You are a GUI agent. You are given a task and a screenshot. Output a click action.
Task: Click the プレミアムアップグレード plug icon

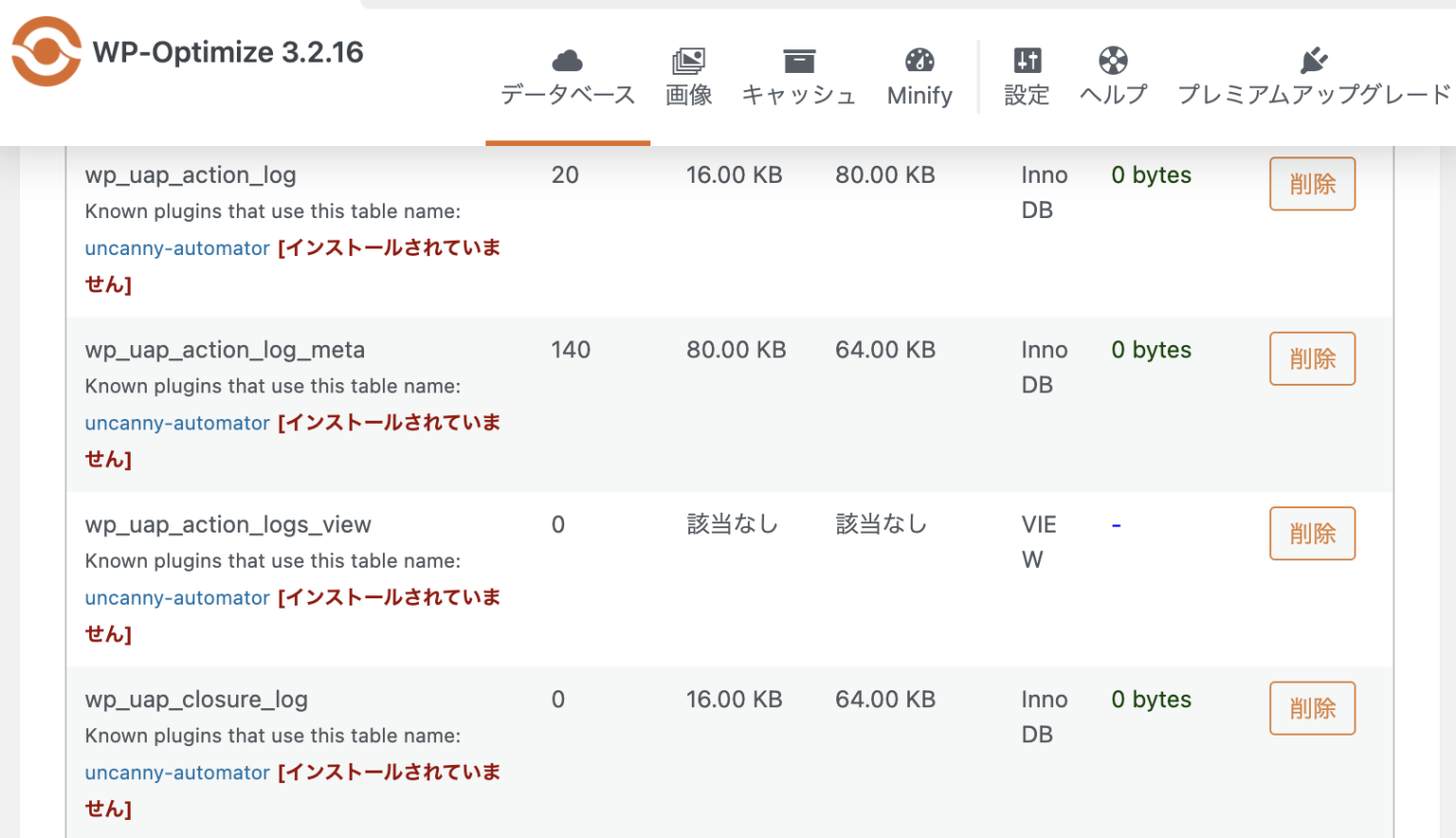coord(1317,57)
